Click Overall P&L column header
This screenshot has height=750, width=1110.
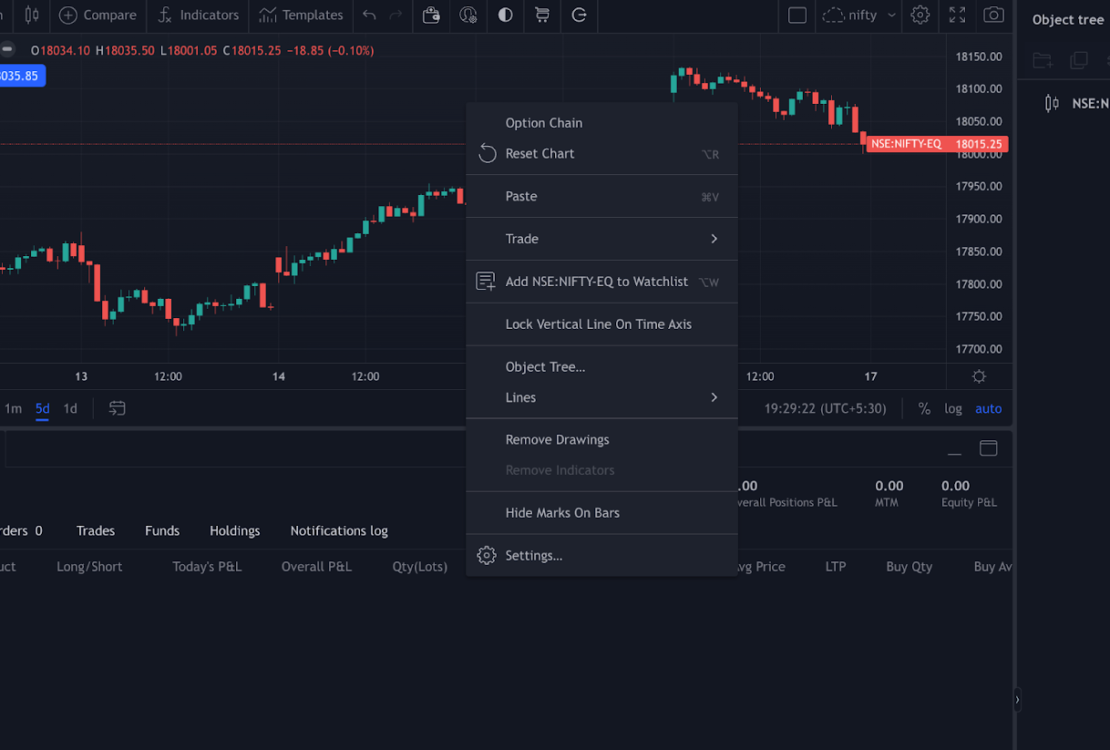[316, 567]
